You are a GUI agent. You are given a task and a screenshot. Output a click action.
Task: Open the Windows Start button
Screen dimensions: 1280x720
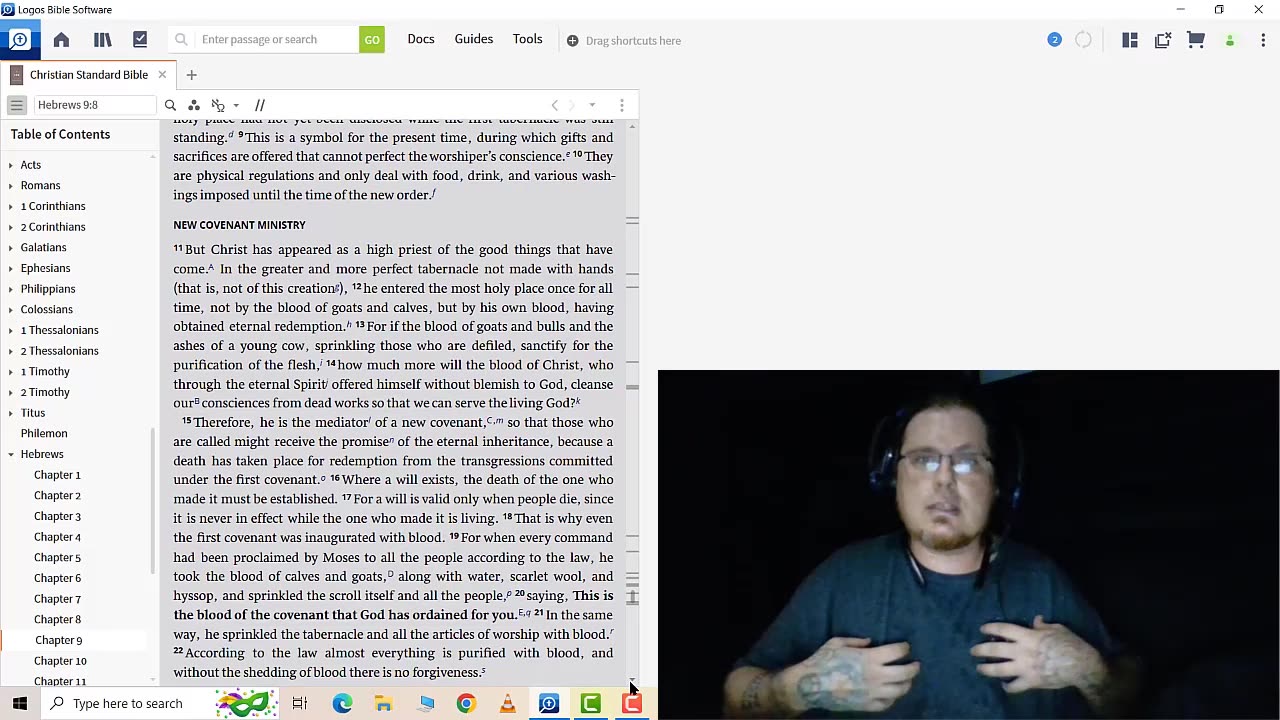20,704
